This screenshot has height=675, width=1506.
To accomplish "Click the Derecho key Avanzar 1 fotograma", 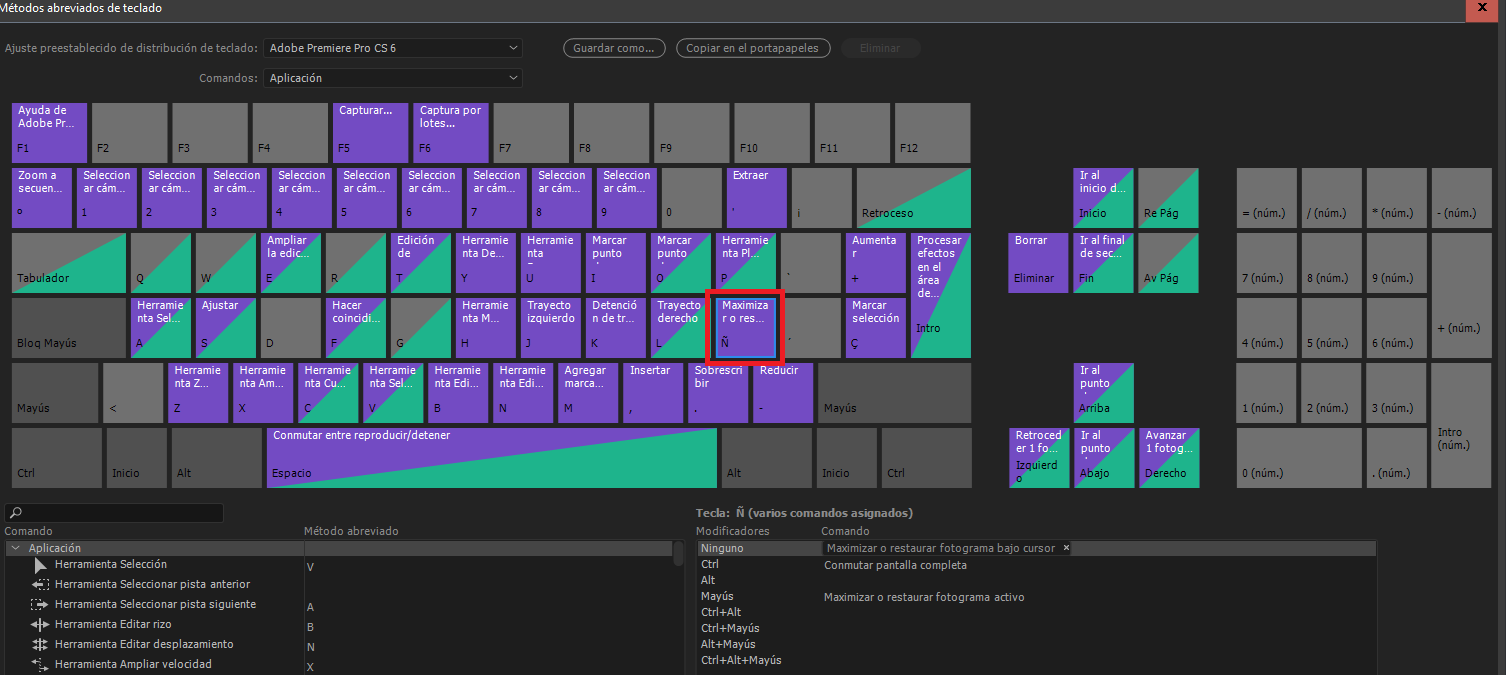I will tap(1168, 457).
